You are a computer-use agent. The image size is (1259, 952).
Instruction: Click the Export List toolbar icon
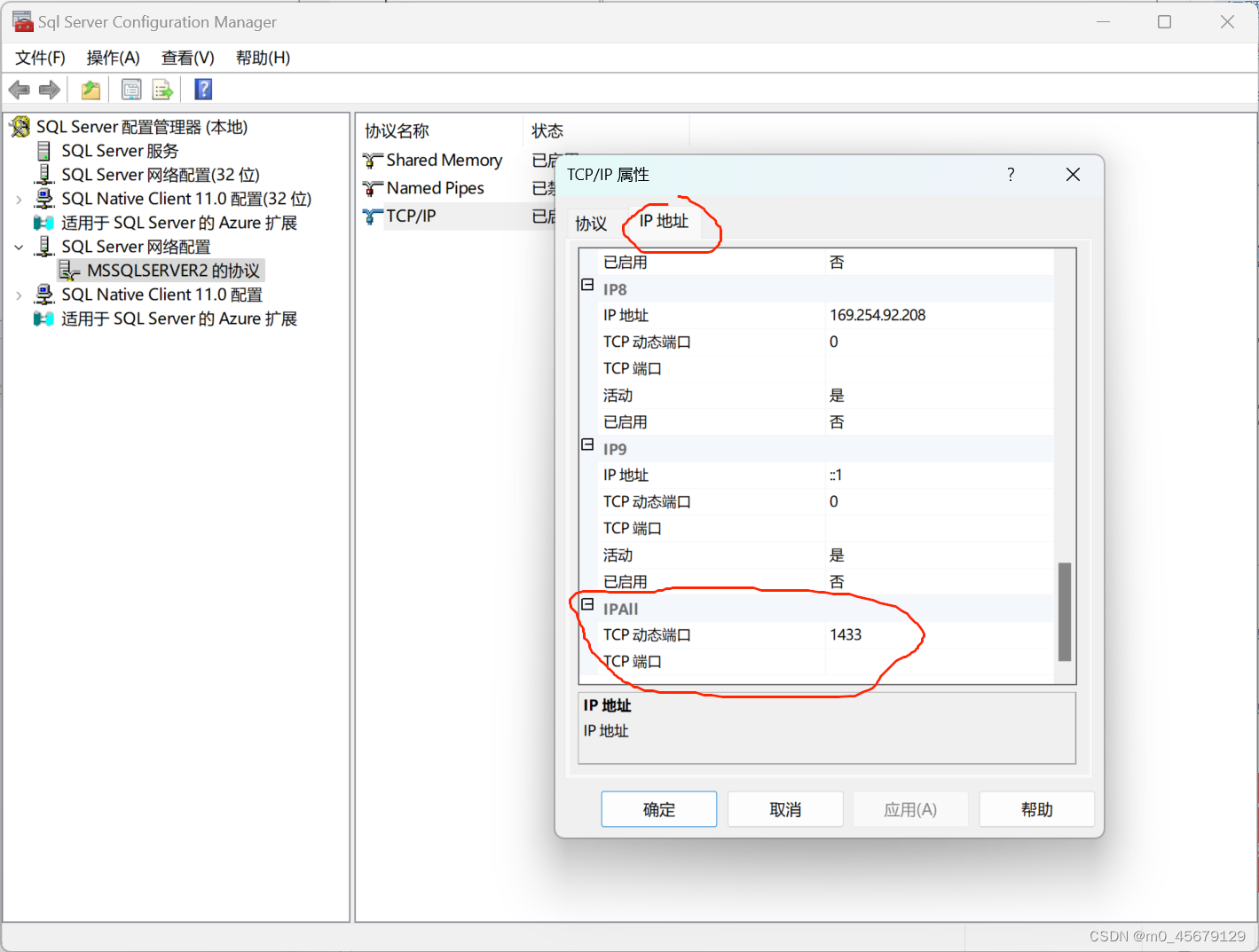point(162,89)
